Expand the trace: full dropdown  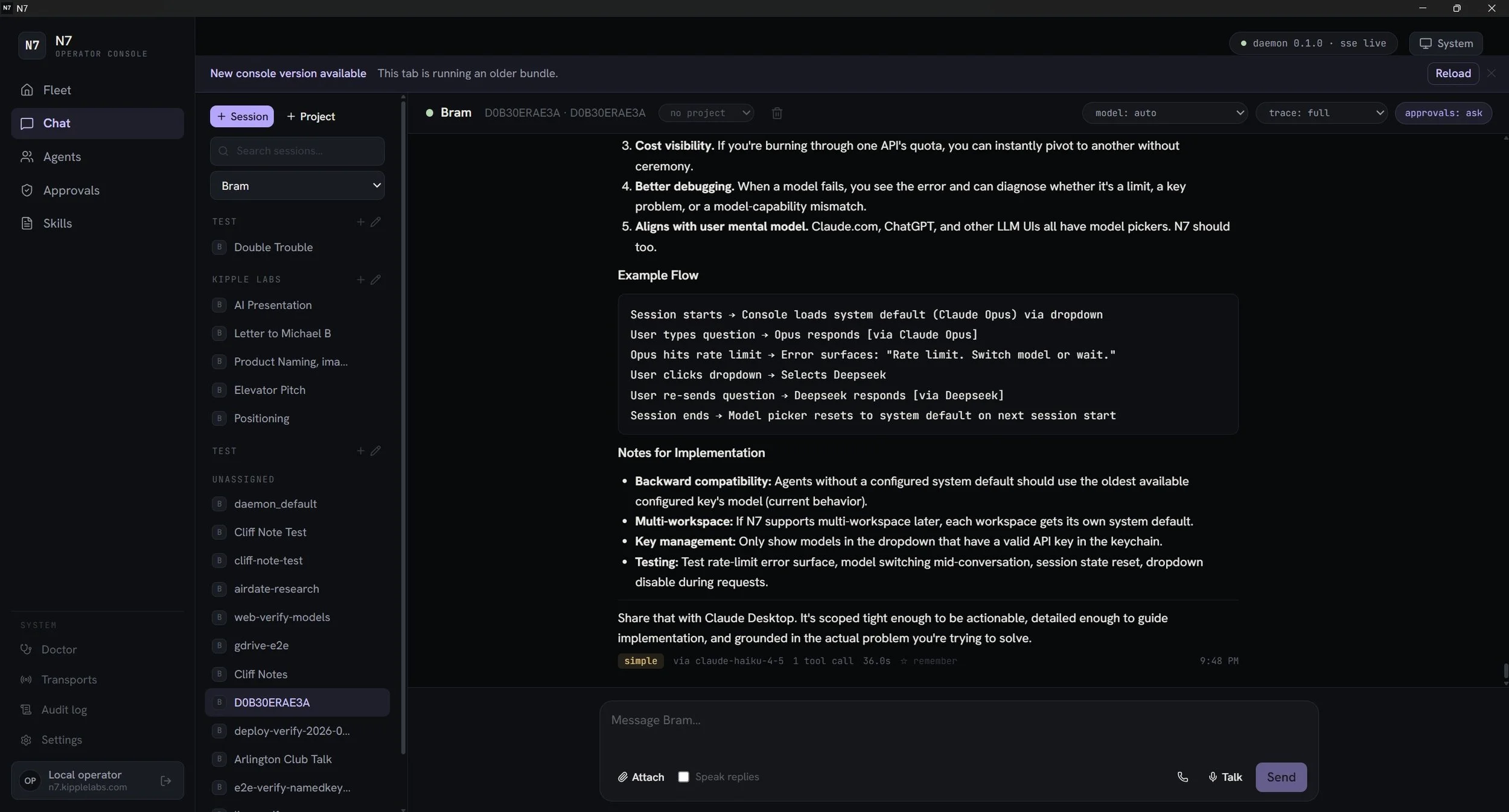pos(1321,113)
